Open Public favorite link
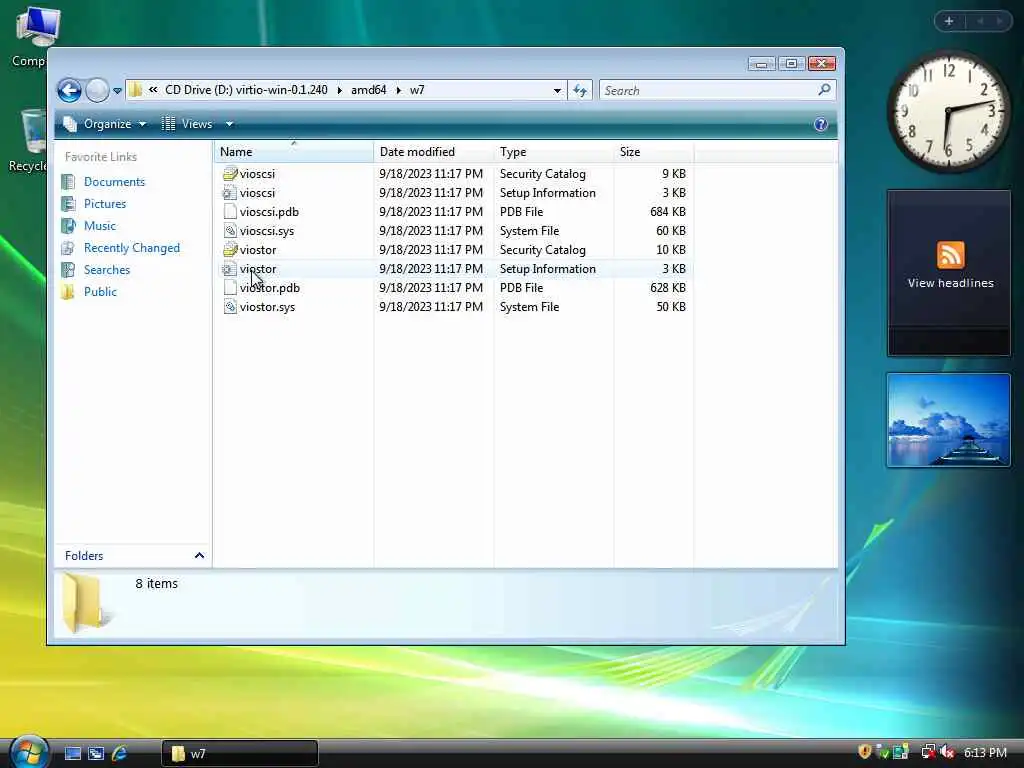1024x768 pixels. click(x=100, y=292)
